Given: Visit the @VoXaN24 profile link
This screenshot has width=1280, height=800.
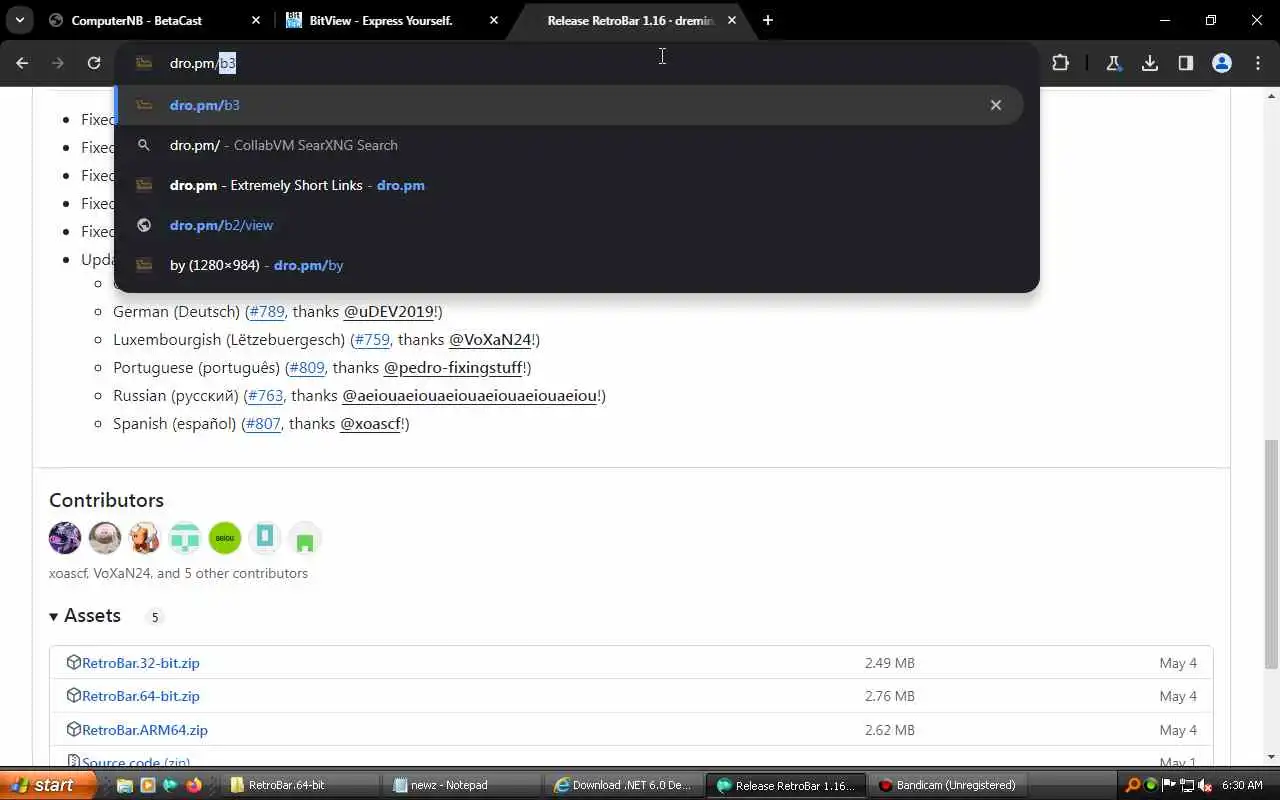Looking at the screenshot, I should pos(490,339).
